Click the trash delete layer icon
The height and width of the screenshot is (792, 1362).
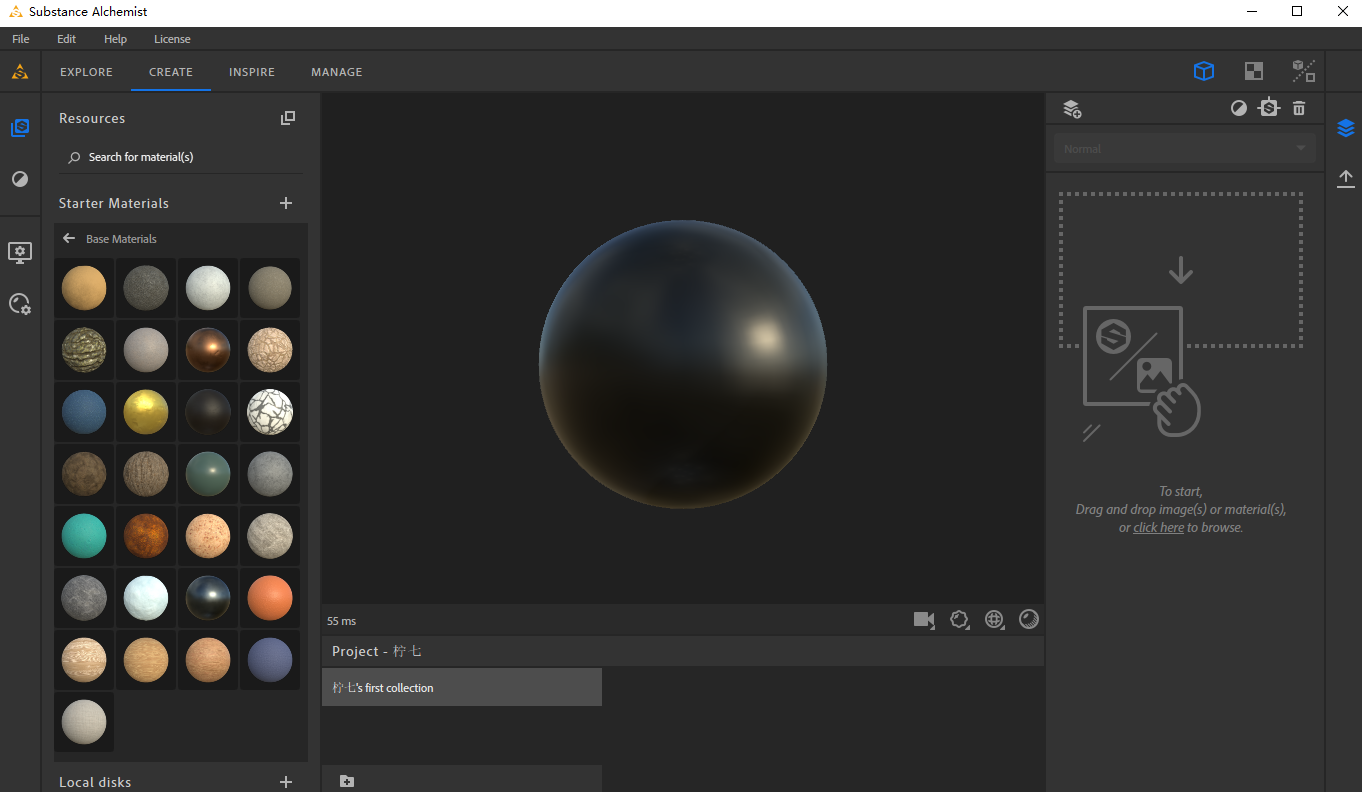(x=1299, y=108)
